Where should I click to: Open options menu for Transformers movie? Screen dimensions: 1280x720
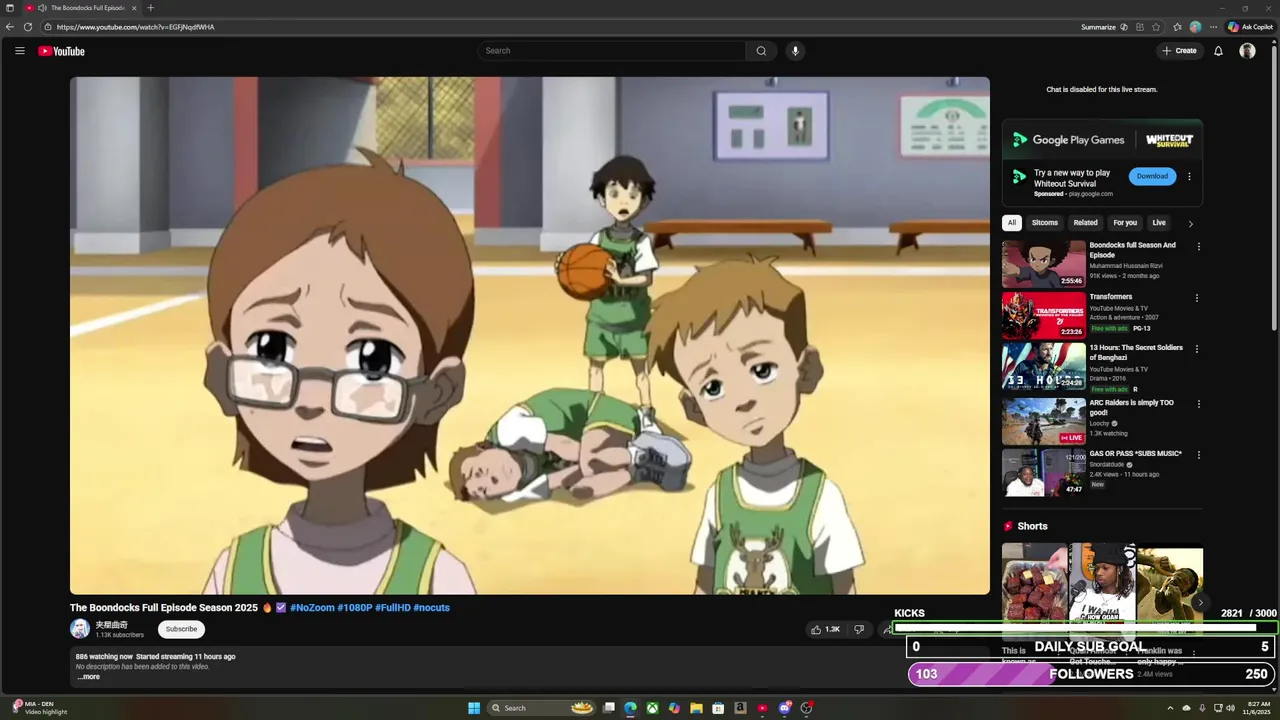tap(1196, 298)
